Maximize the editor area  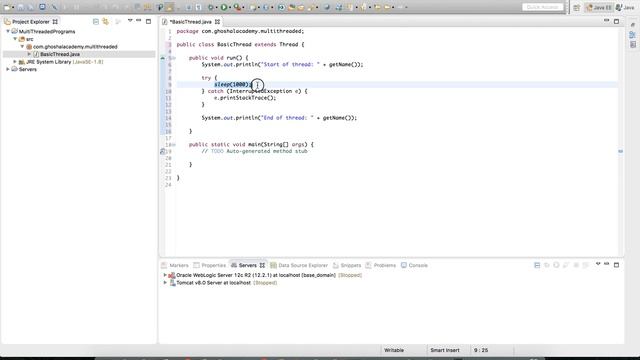pos(616,21)
